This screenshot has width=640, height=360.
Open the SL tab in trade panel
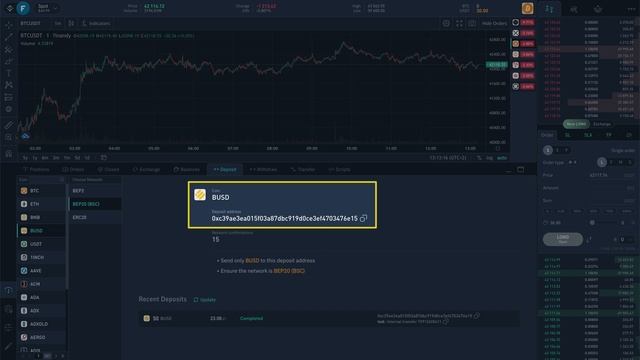point(567,135)
